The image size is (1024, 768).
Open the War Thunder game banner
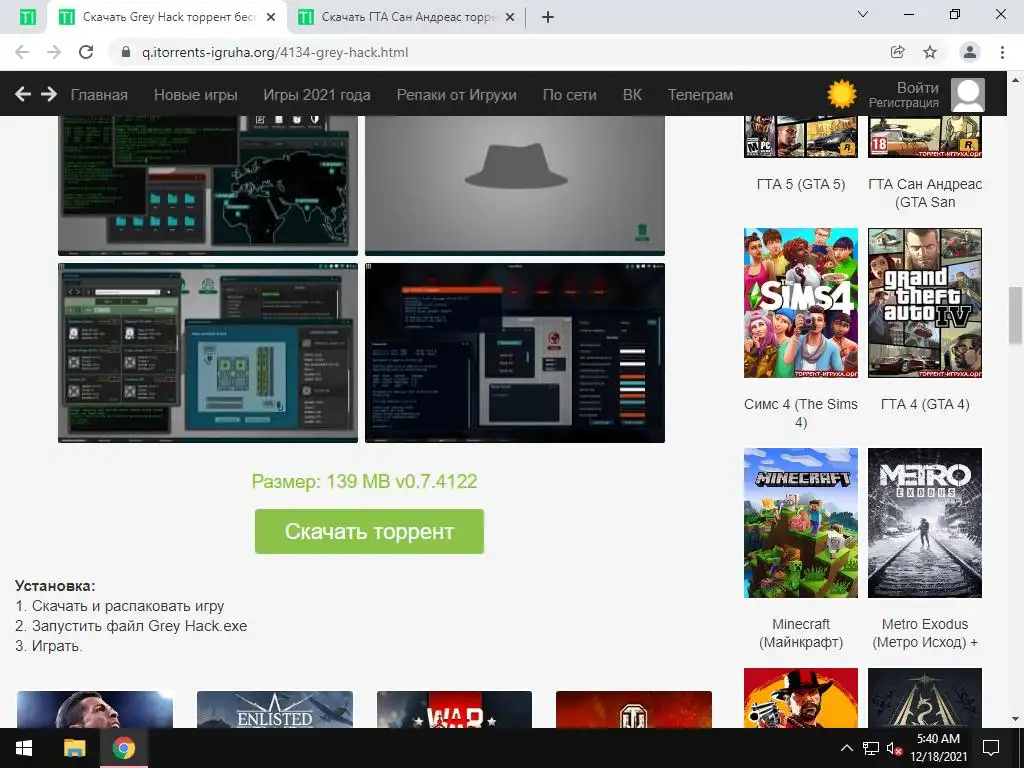455,709
